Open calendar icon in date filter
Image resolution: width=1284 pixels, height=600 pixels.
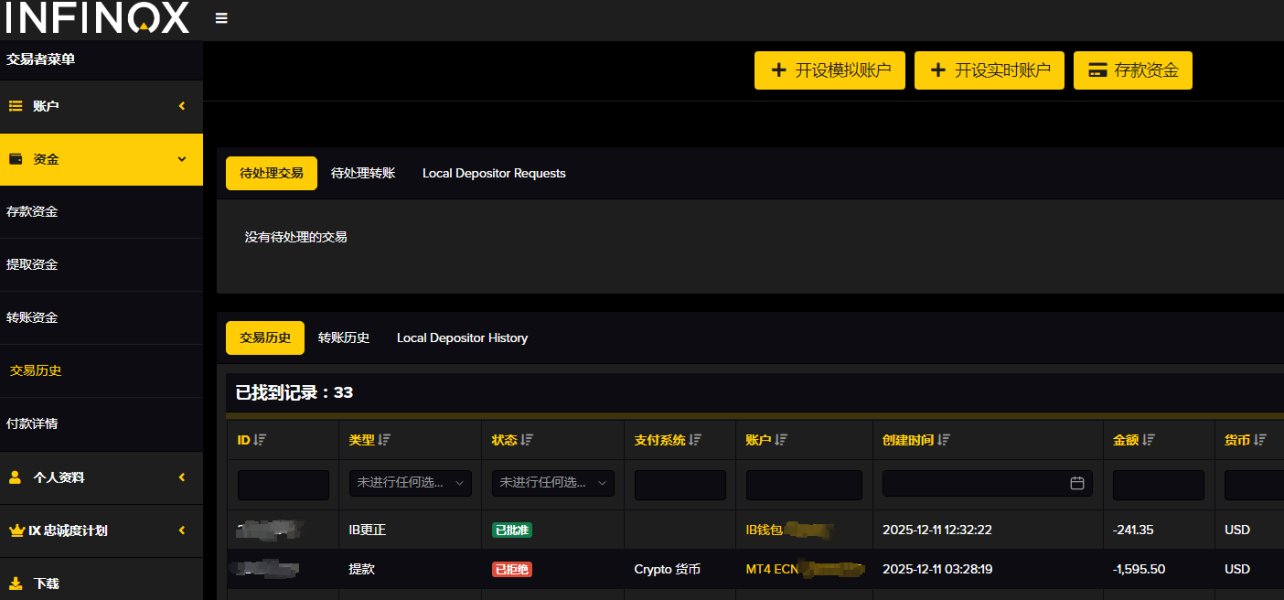(1077, 484)
